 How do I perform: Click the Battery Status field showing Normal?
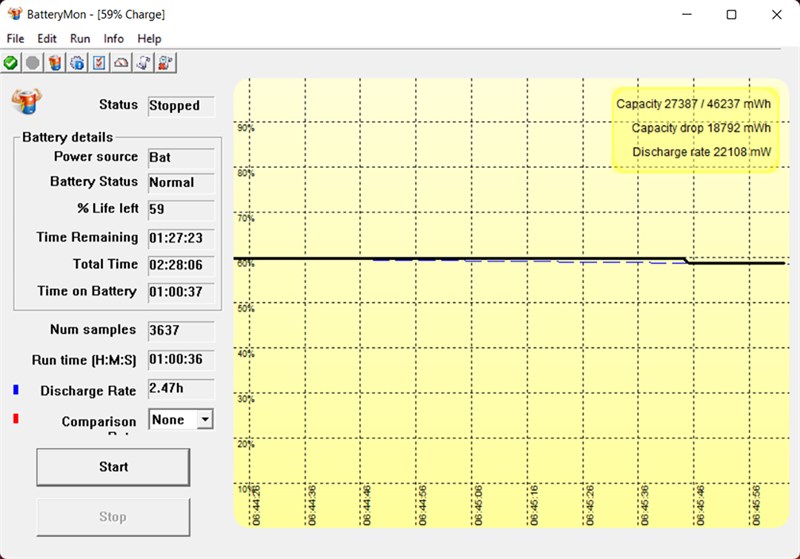click(x=181, y=183)
